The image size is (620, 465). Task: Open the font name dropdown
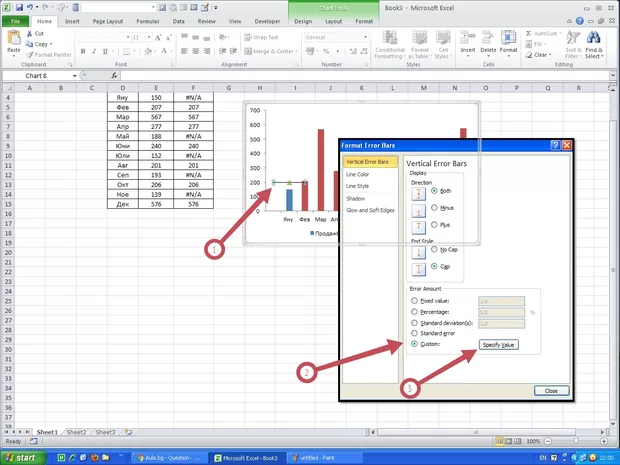(128, 37)
